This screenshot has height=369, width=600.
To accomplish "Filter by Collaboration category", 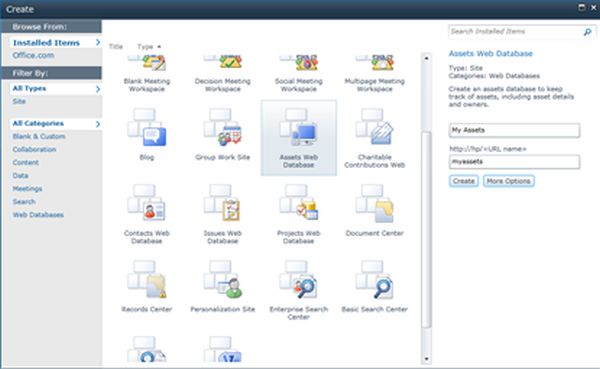I will (x=34, y=149).
